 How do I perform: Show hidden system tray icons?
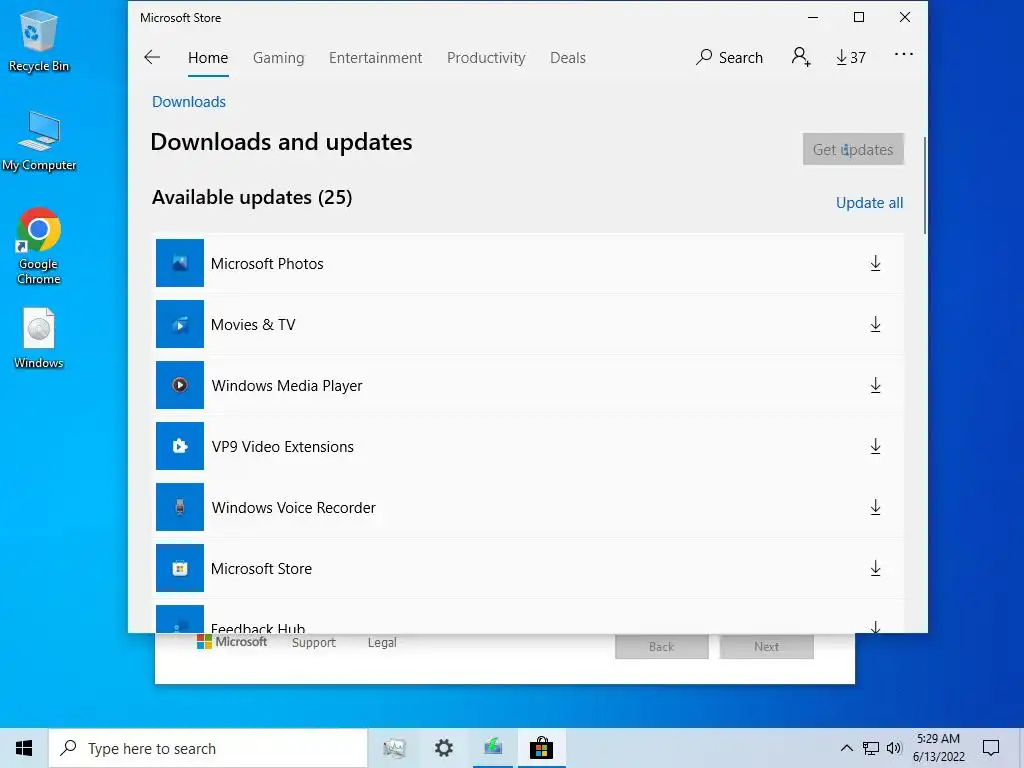846,748
